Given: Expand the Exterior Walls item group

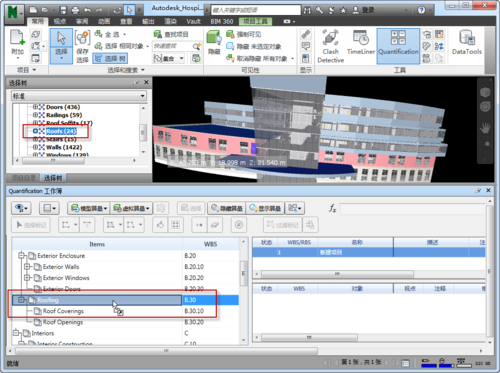Looking at the screenshot, I should [27, 267].
